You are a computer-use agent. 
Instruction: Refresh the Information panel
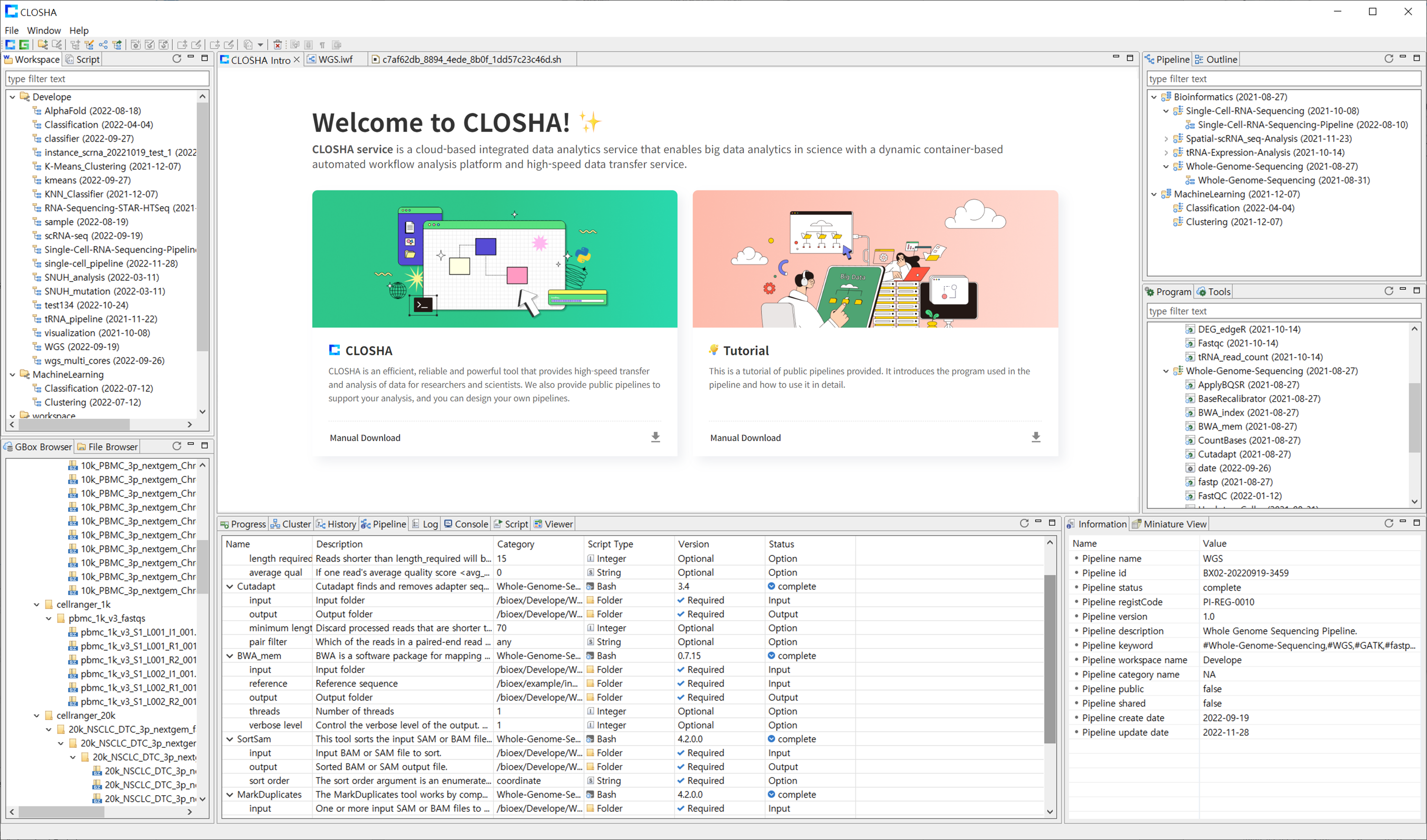pos(1389,523)
